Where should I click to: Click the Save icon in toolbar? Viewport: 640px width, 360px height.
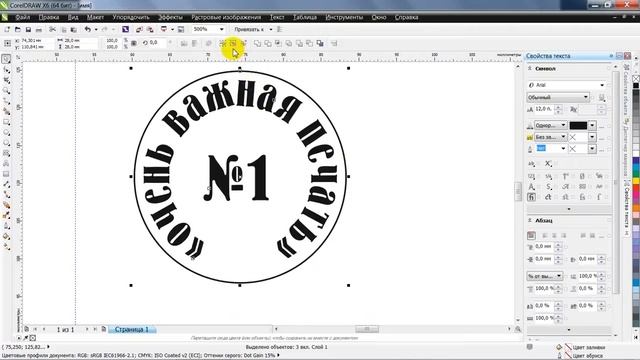point(28,29)
